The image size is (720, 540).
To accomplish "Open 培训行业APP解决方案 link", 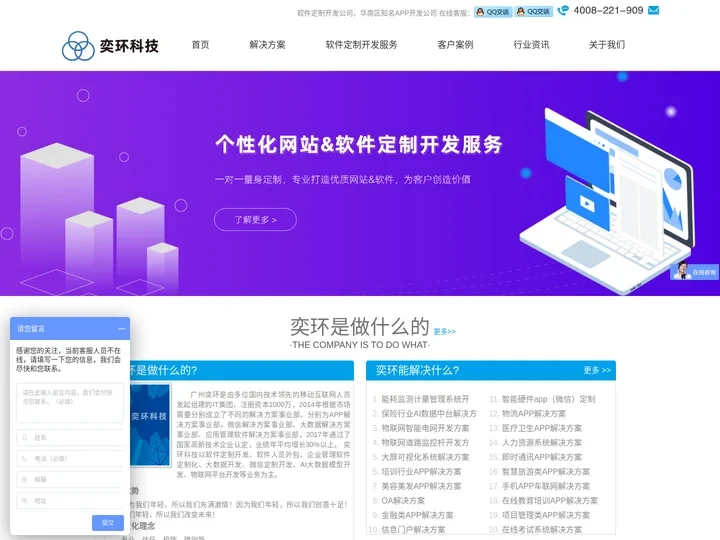I will pyautogui.click(x=421, y=472).
